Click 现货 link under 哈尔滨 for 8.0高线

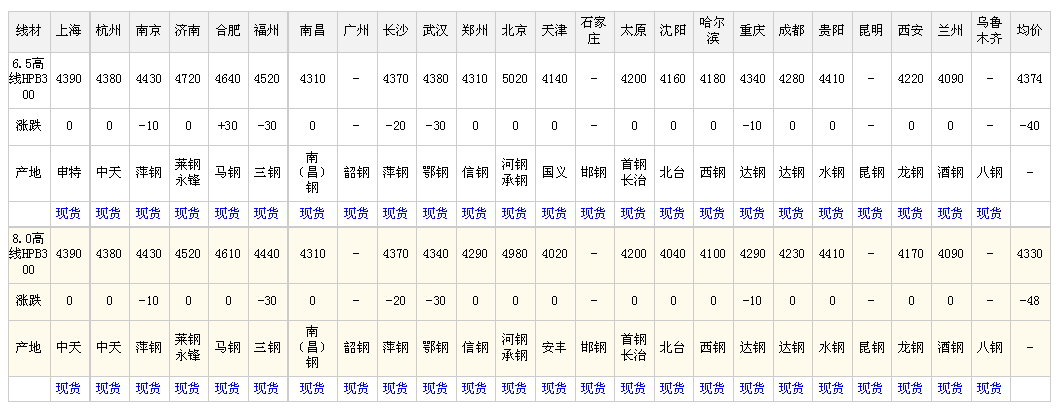click(x=713, y=388)
